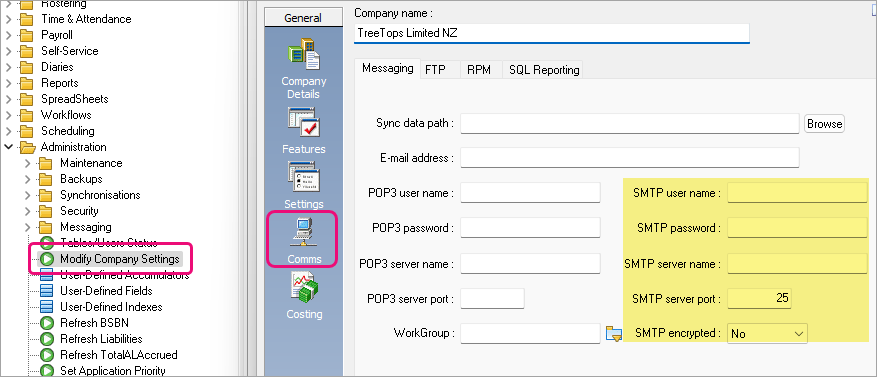Expand the Security tree node
877x377 pixels.
(x=28, y=211)
